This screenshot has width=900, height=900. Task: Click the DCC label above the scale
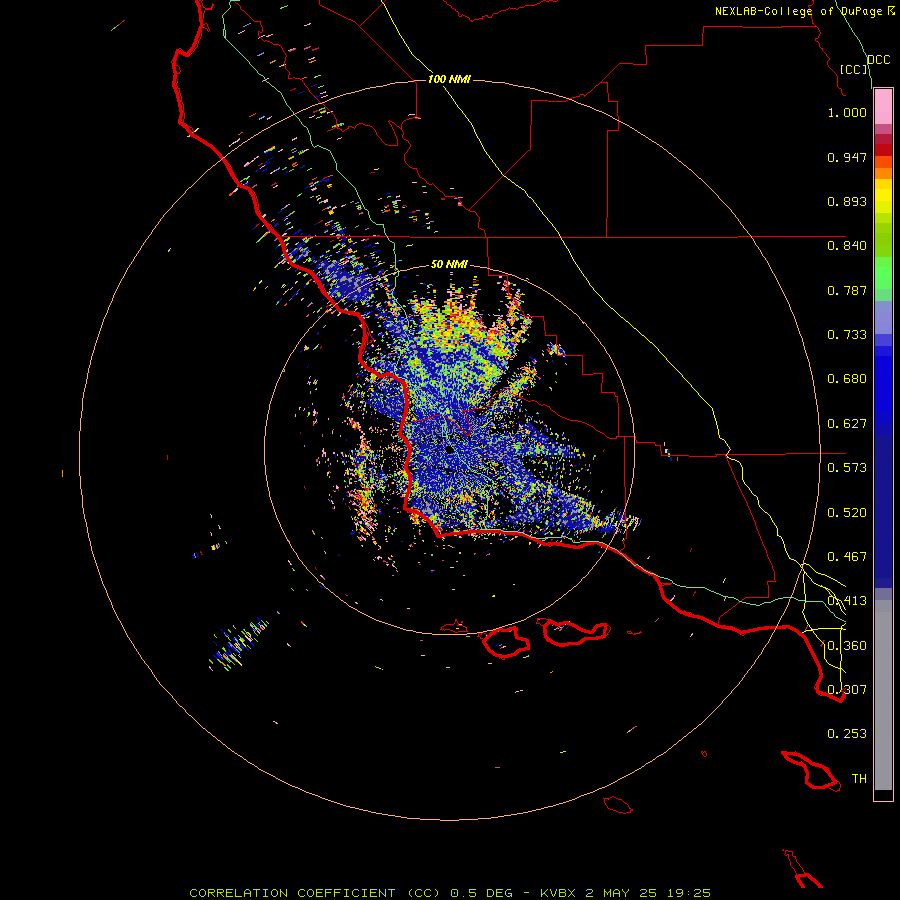[878, 60]
